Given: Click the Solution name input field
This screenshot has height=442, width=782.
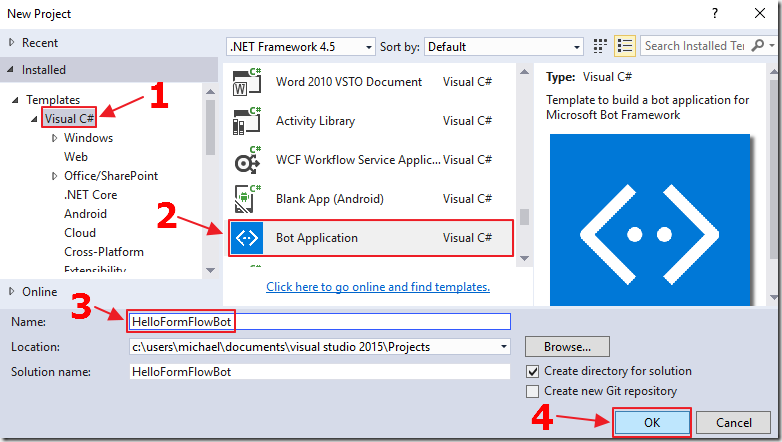Looking at the screenshot, I should click(x=320, y=372).
